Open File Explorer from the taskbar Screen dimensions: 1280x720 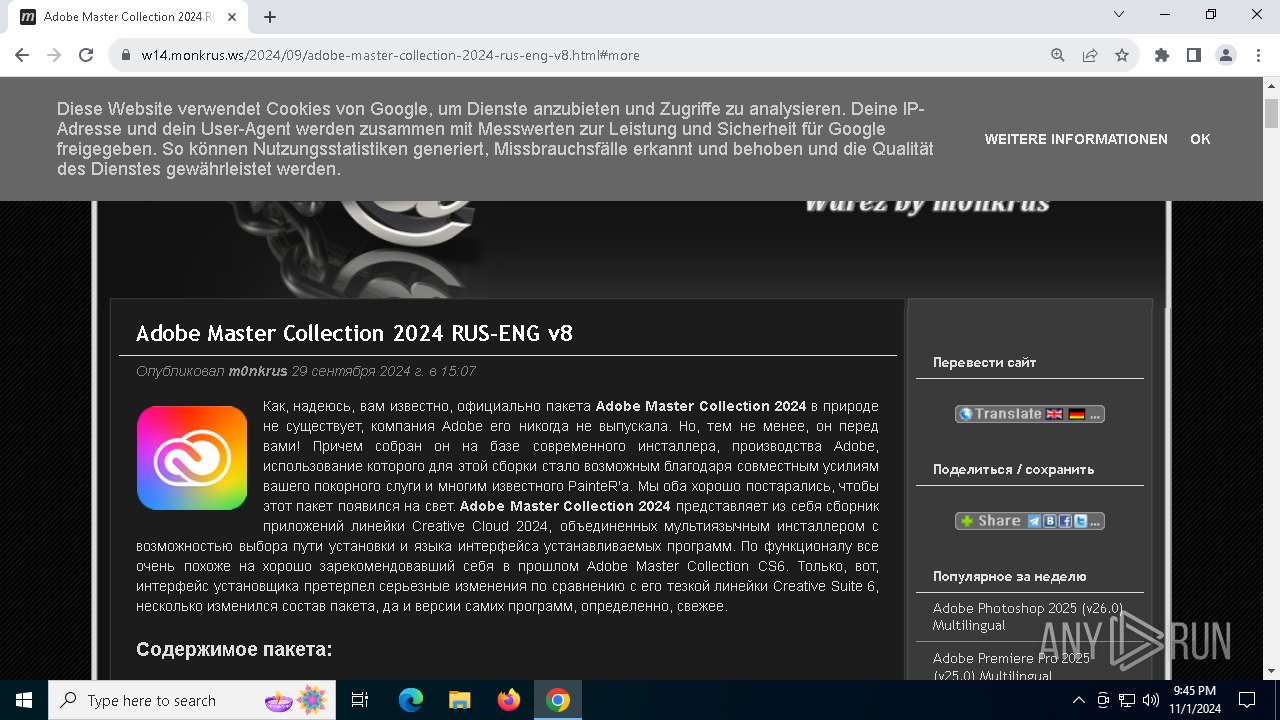(x=460, y=700)
